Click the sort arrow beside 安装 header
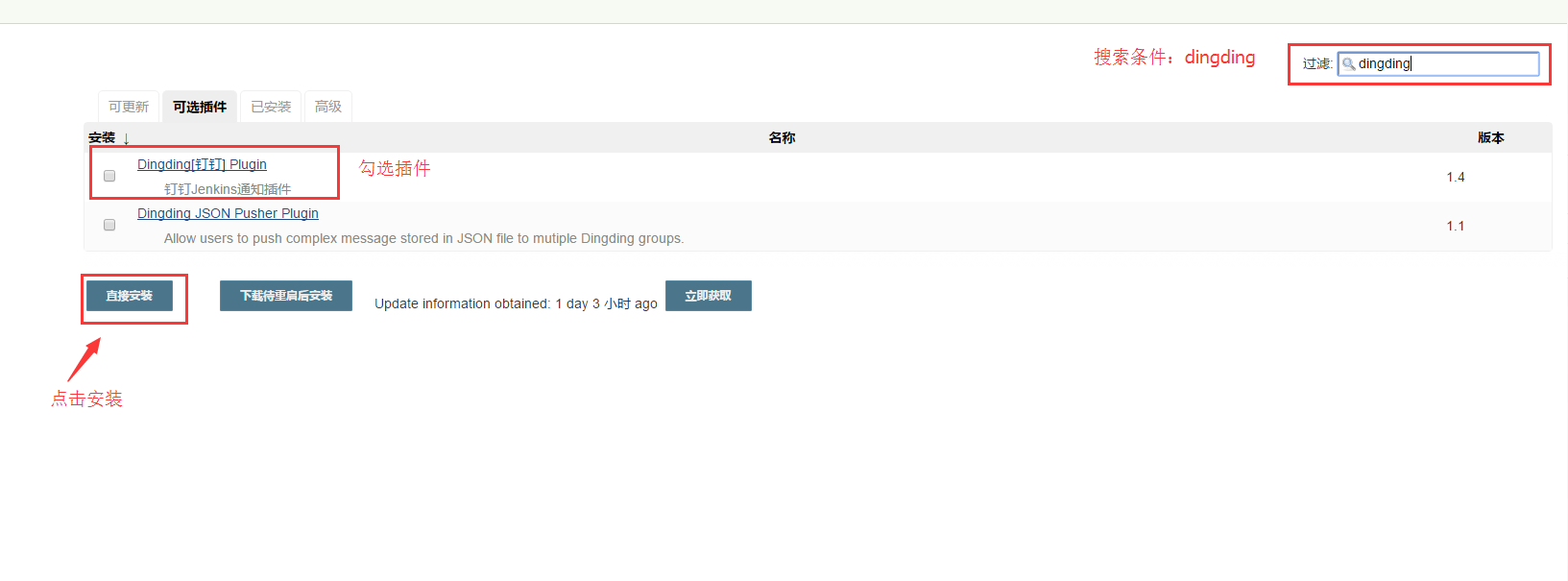This screenshot has height=581, width=1568. 126,138
